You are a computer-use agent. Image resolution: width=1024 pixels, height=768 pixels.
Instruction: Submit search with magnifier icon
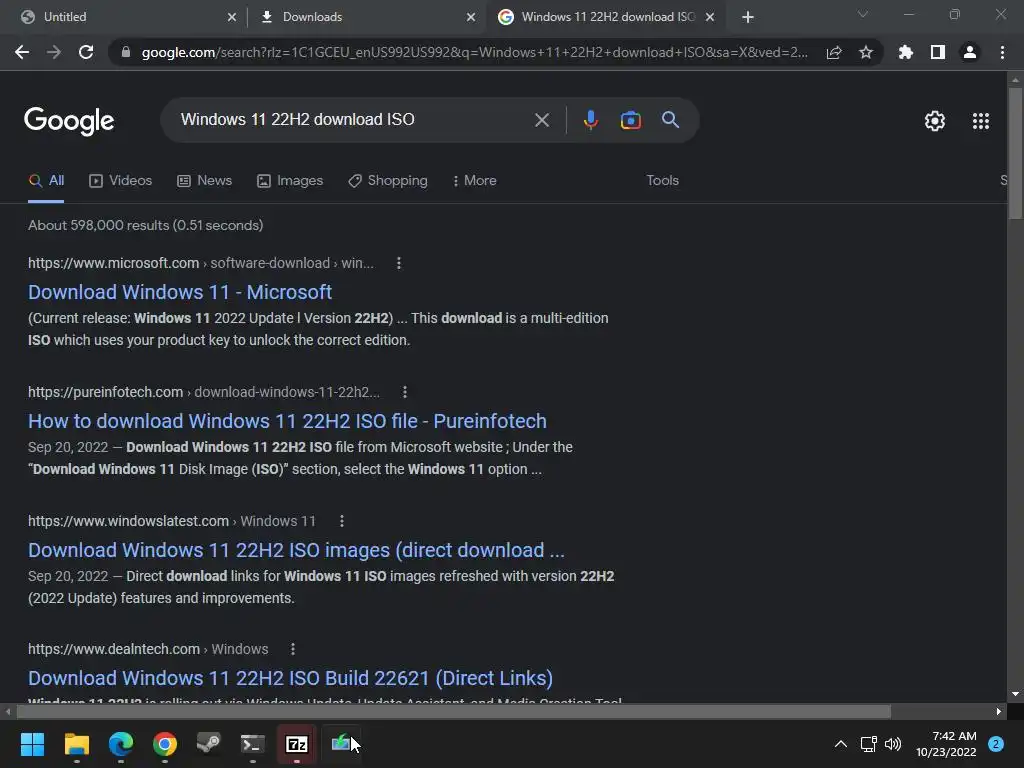670,120
